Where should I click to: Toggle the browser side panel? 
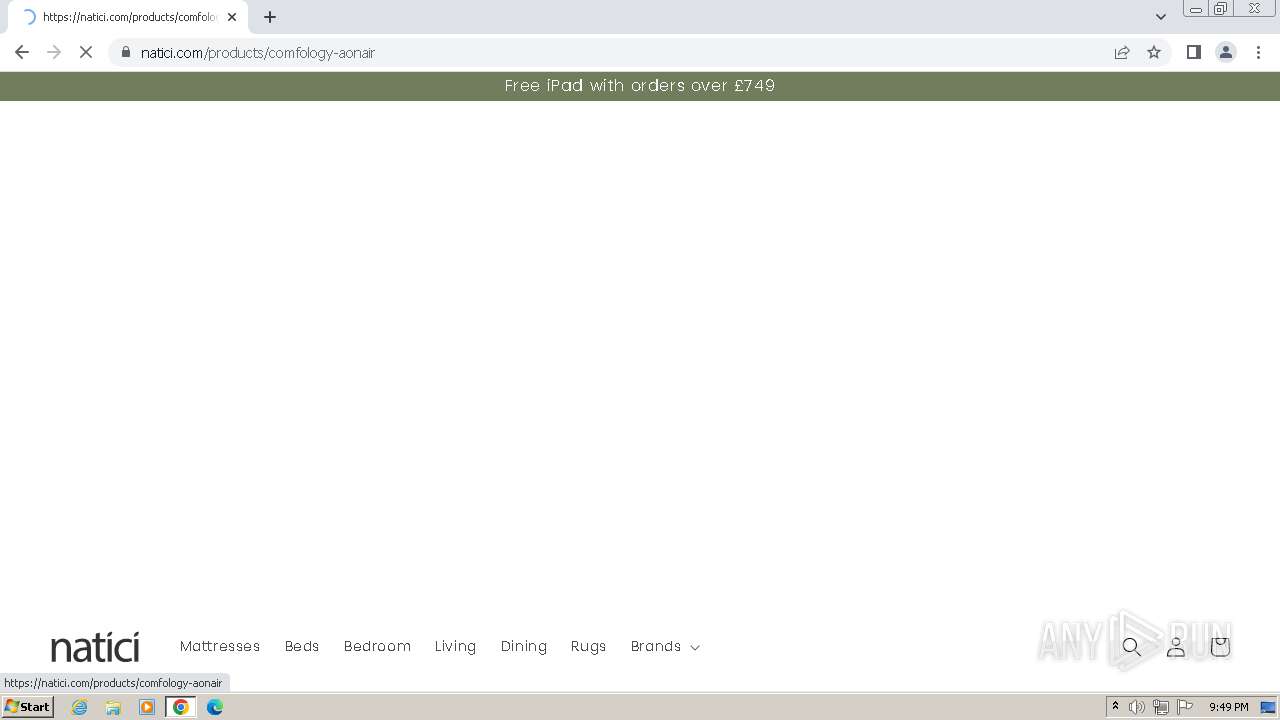click(x=1193, y=52)
